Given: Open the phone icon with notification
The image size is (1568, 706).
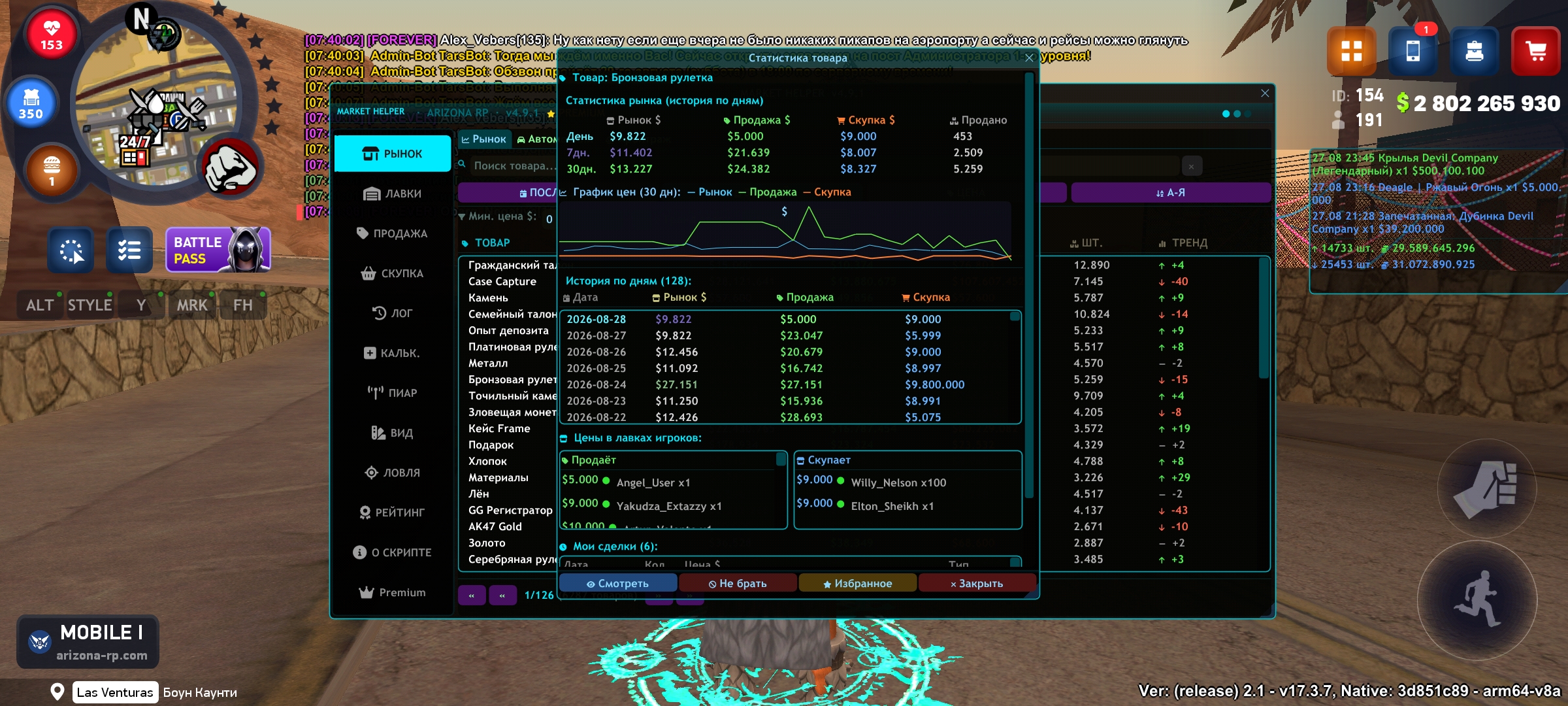Looking at the screenshot, I should [1413, 50].
